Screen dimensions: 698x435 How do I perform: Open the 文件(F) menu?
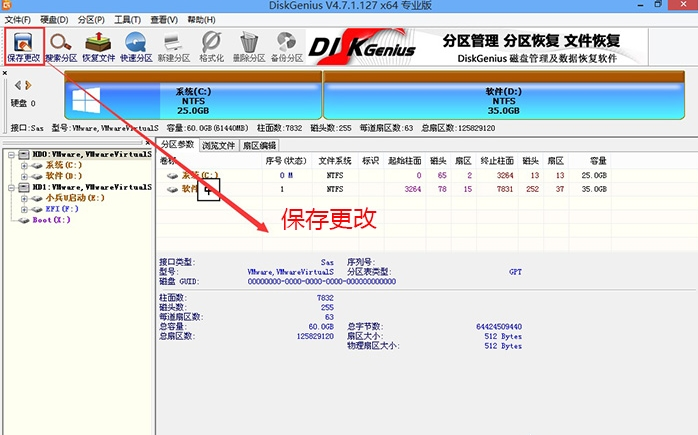18,19
